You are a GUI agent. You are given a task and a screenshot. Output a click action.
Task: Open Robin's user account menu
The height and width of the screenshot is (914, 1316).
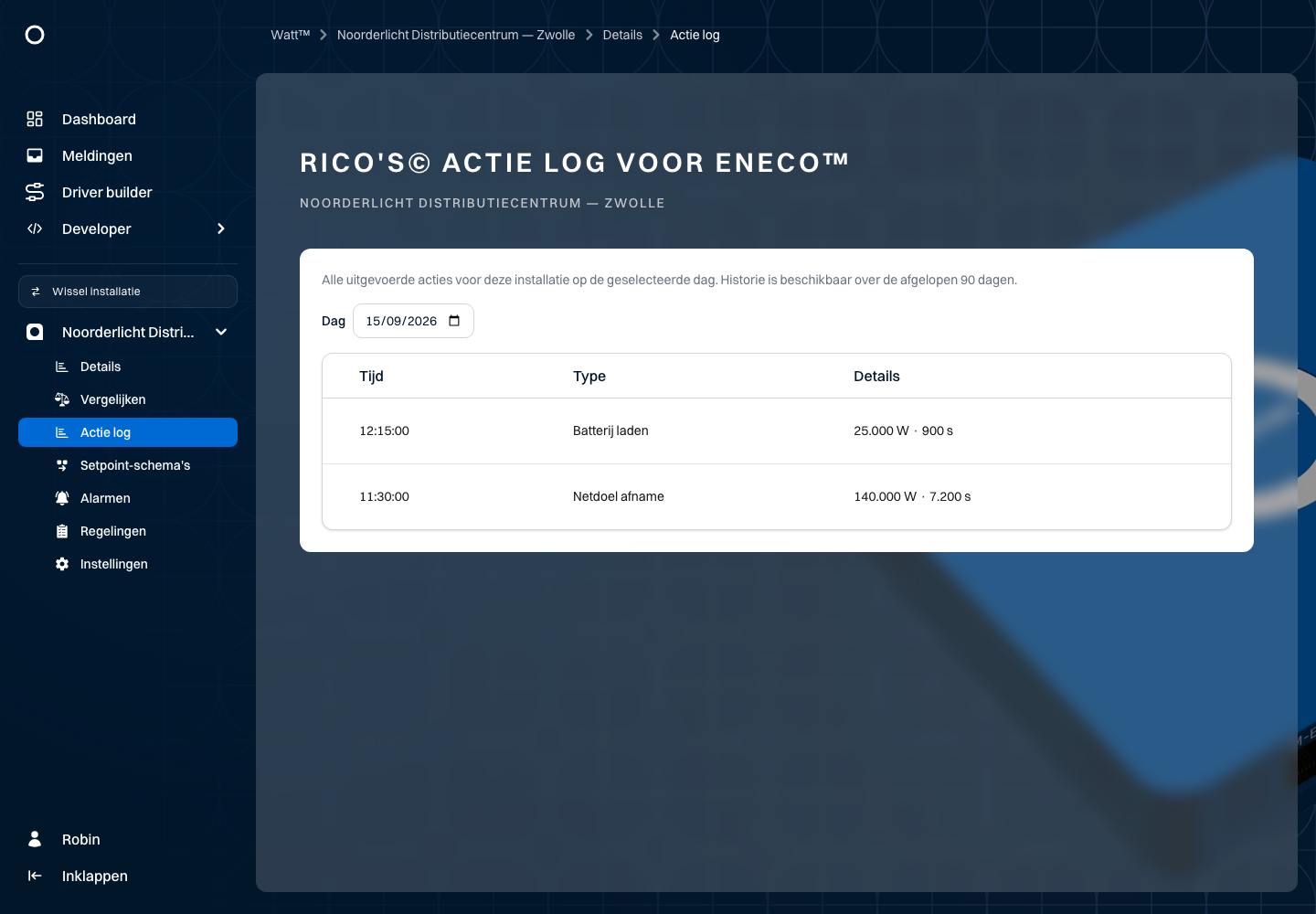128,839
